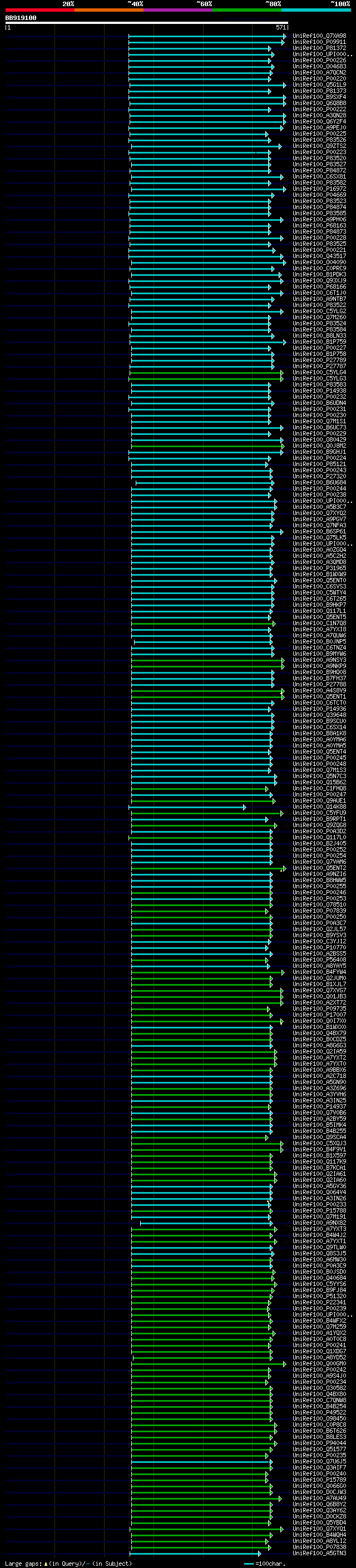Open hit UniRef100_Q7XA98
356x1568 pixels.
319,36
